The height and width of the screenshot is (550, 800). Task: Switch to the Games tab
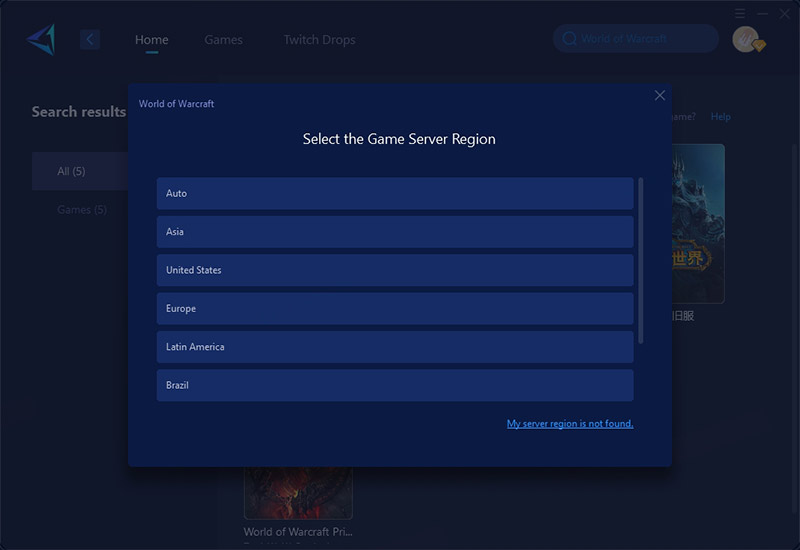pyautogui.click(x=223, y=39)
